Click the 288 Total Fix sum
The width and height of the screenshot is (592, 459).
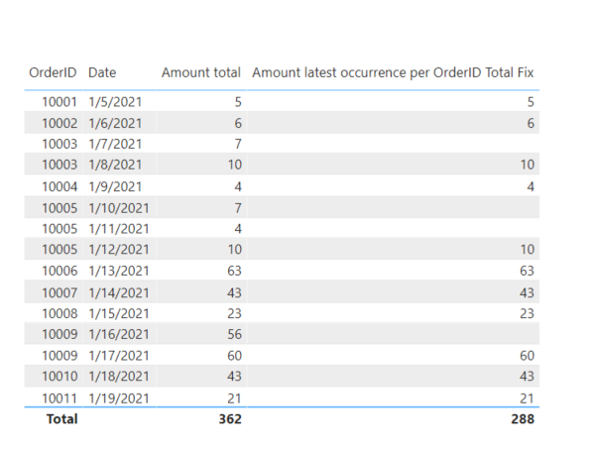[523, 419]
